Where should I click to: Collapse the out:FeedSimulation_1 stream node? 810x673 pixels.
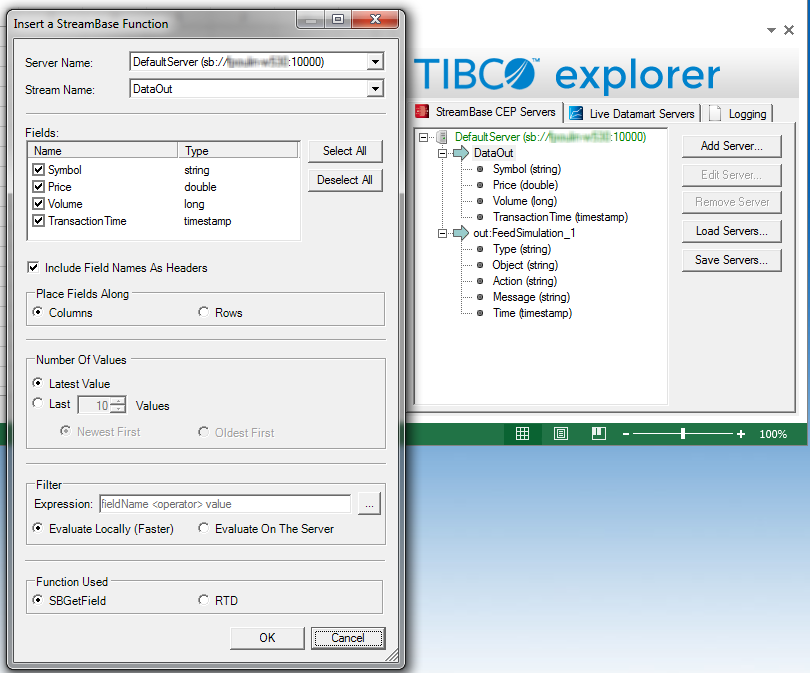(442, 233)
